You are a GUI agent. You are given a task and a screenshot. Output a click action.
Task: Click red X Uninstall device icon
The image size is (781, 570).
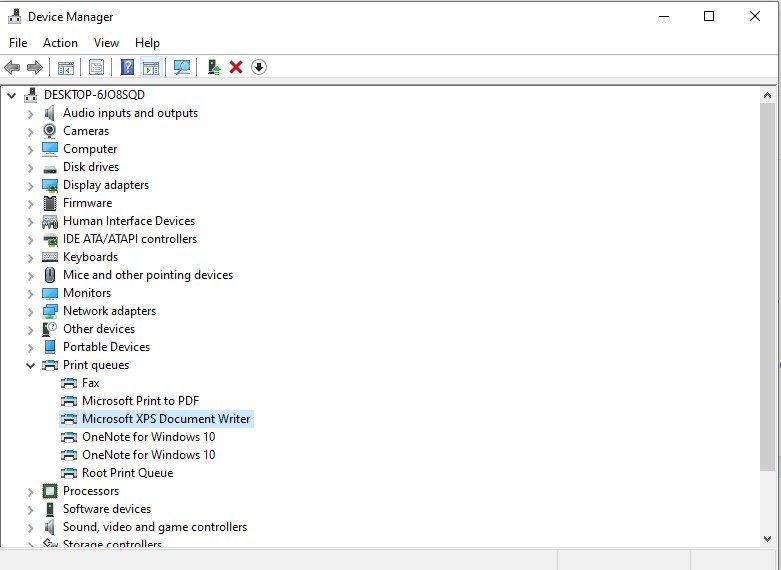coord(236,67)
